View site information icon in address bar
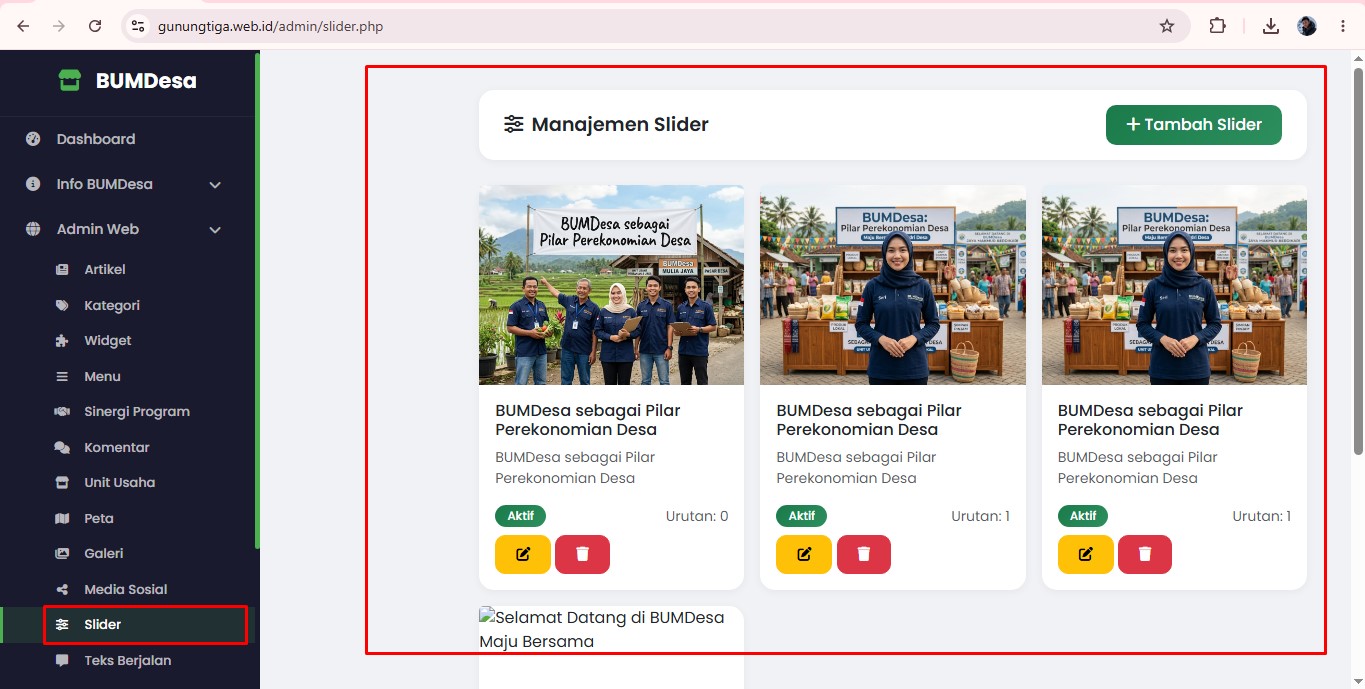Image resolution: width=1365 pixels, height=689 pixels. click(138, 26)
